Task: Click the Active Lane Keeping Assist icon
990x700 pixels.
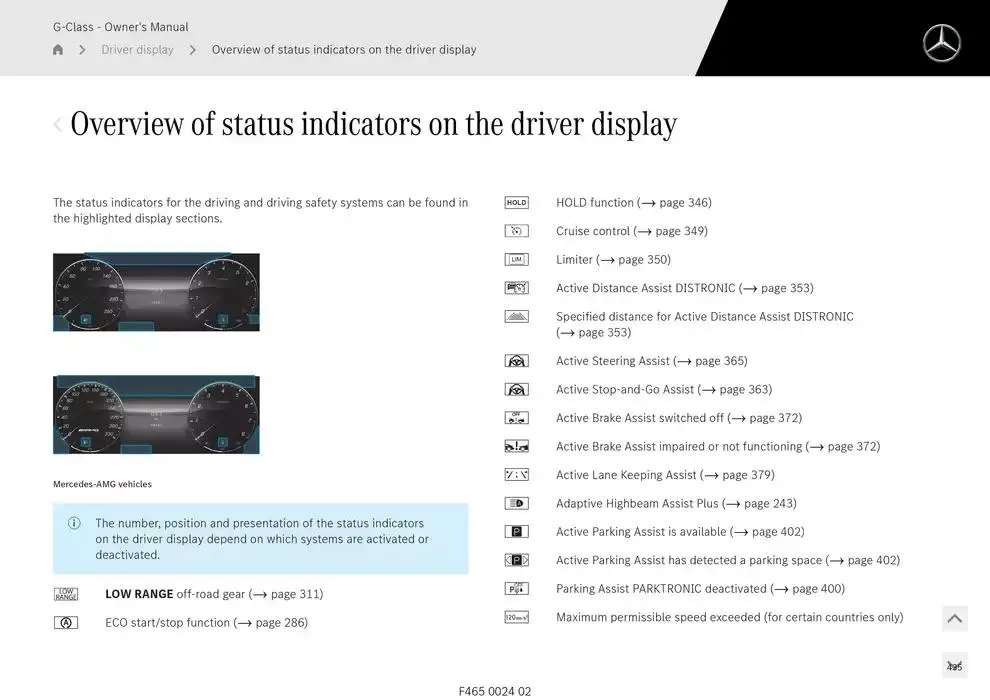Action: click(x=516, y=475)
